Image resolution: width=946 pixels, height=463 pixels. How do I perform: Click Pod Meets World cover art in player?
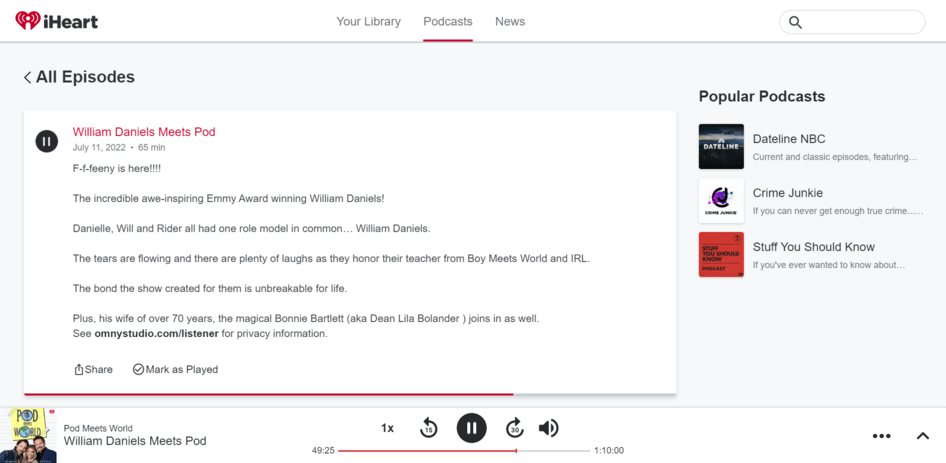click(x=28, y=436)
